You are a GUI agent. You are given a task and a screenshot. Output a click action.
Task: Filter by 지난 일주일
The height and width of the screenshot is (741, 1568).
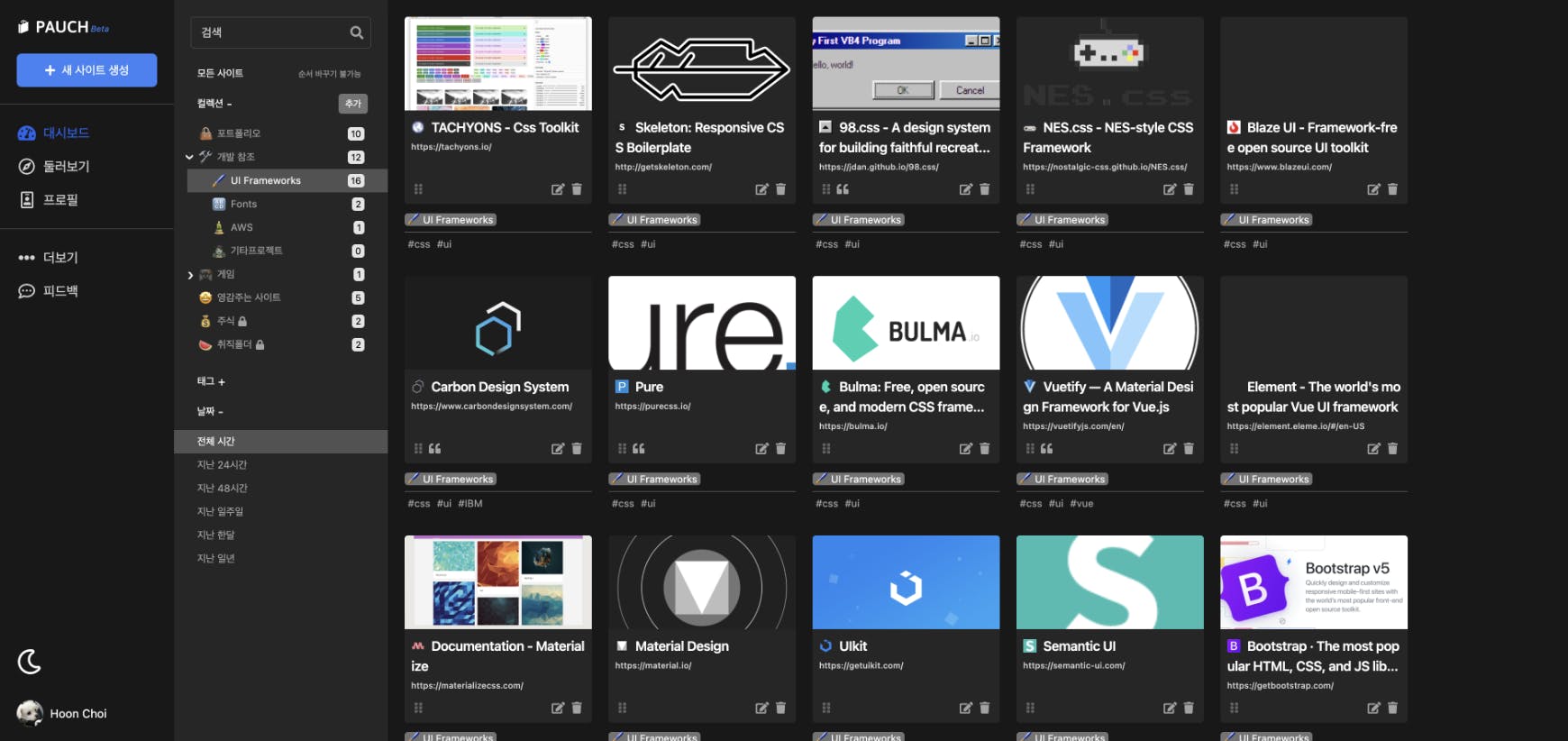tap(220, 512)
